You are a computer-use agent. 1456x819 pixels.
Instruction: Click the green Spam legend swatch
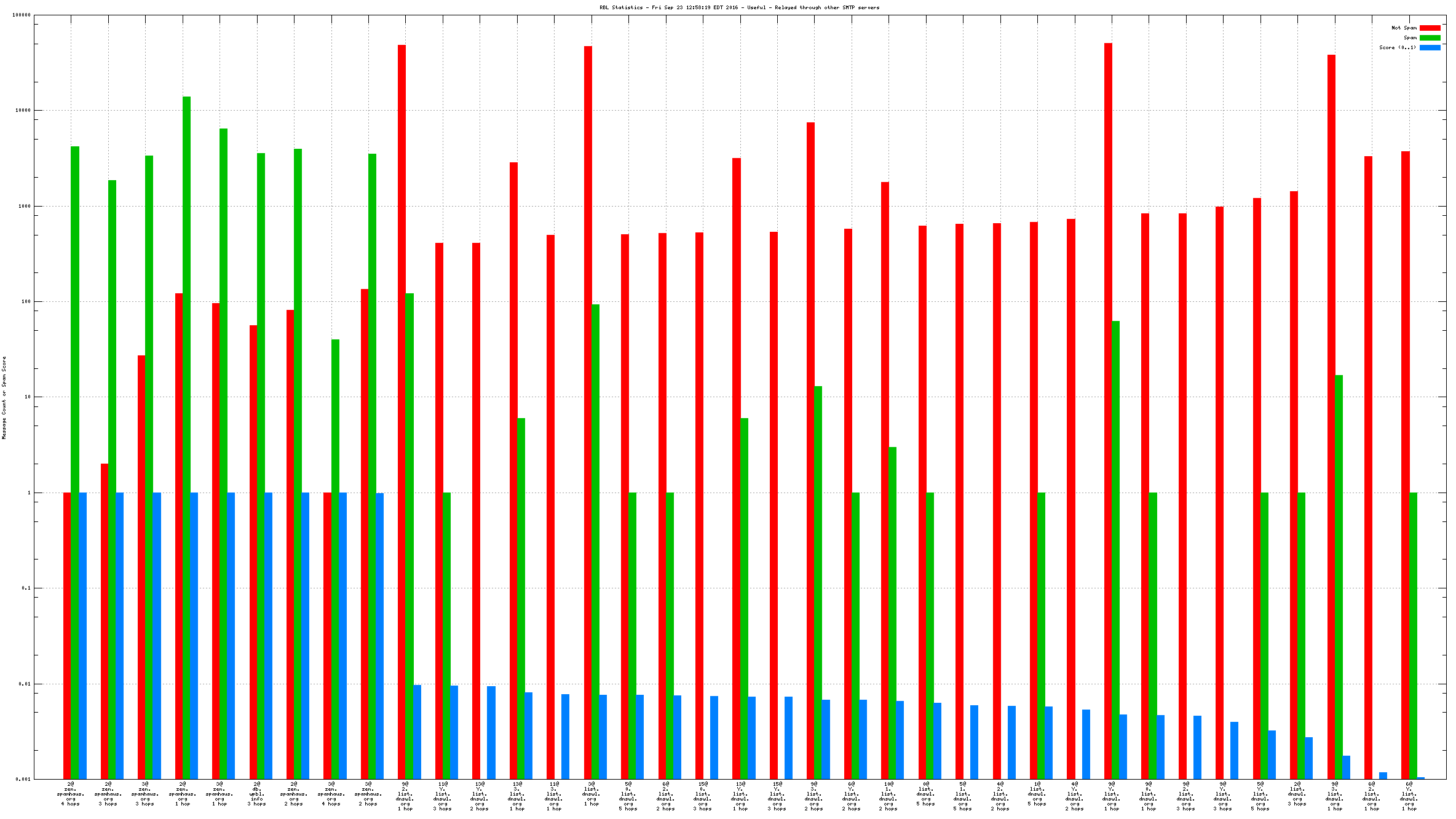(x=1430, y=38)
